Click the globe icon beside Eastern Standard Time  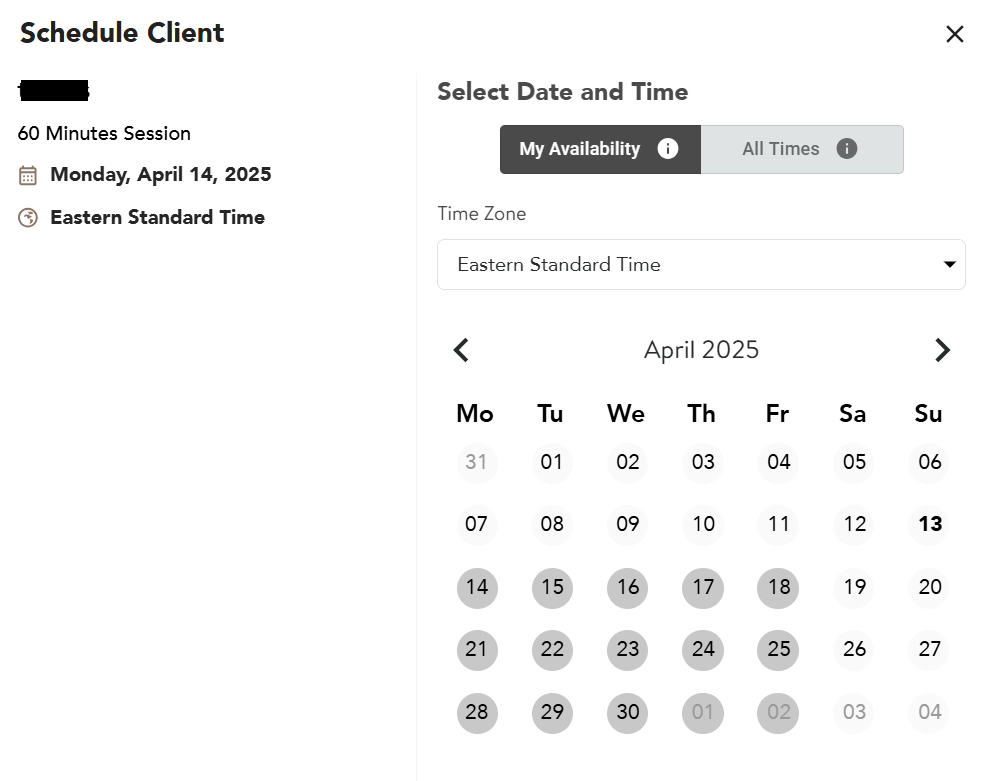pyautogui.click(x=28, y=218)
